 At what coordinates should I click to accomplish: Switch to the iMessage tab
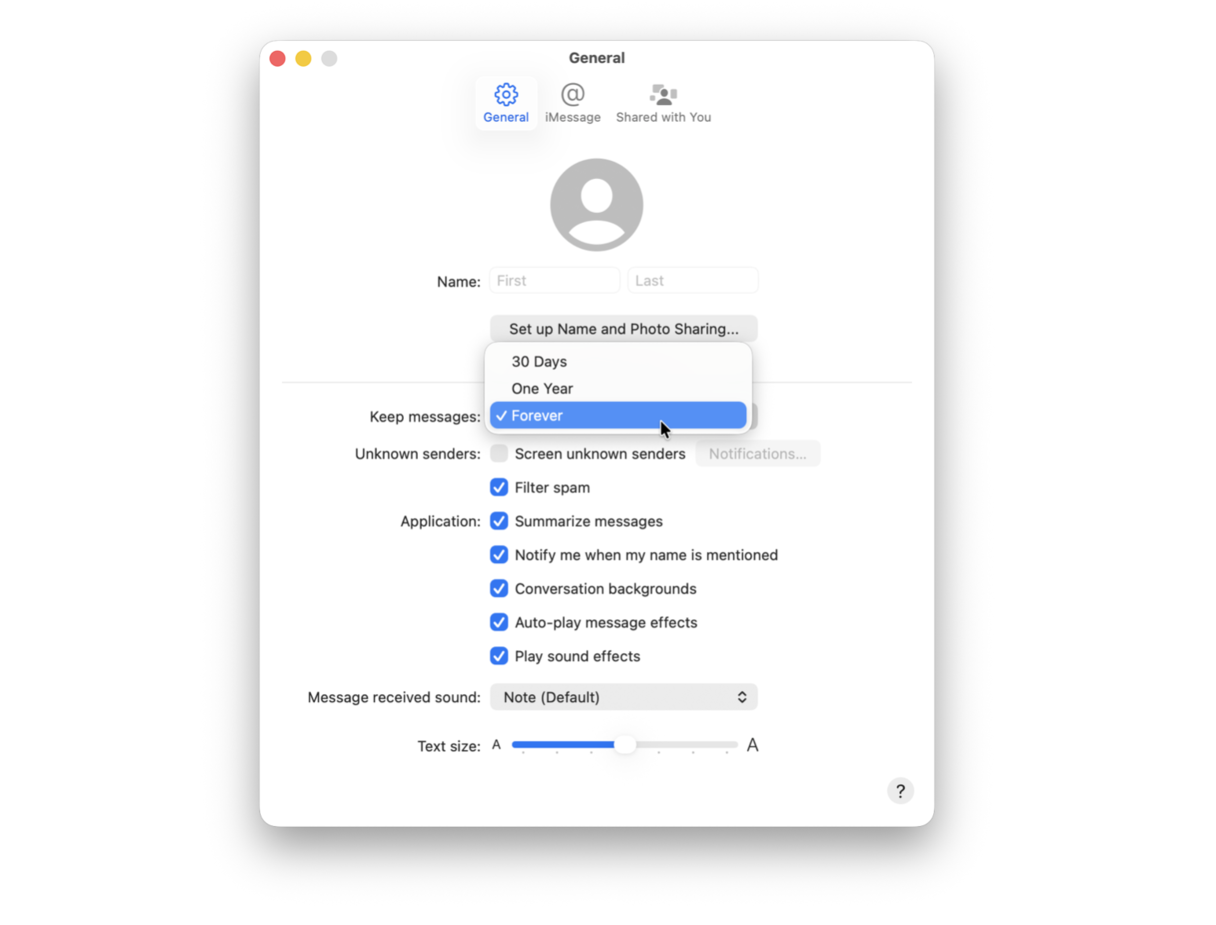point(572,100)
